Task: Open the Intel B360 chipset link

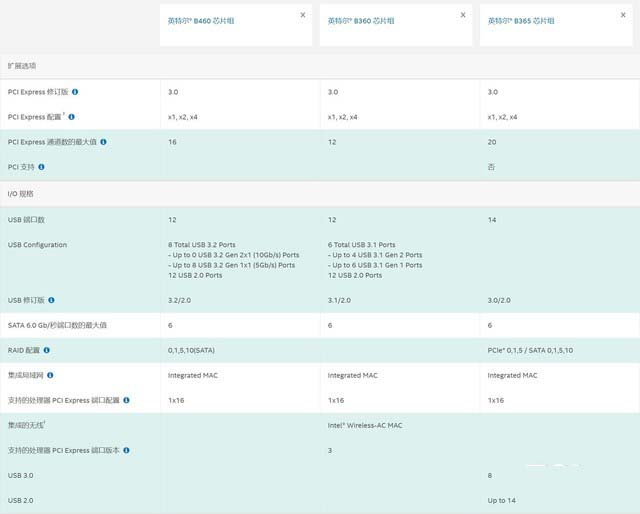Action: coord(361,21)
